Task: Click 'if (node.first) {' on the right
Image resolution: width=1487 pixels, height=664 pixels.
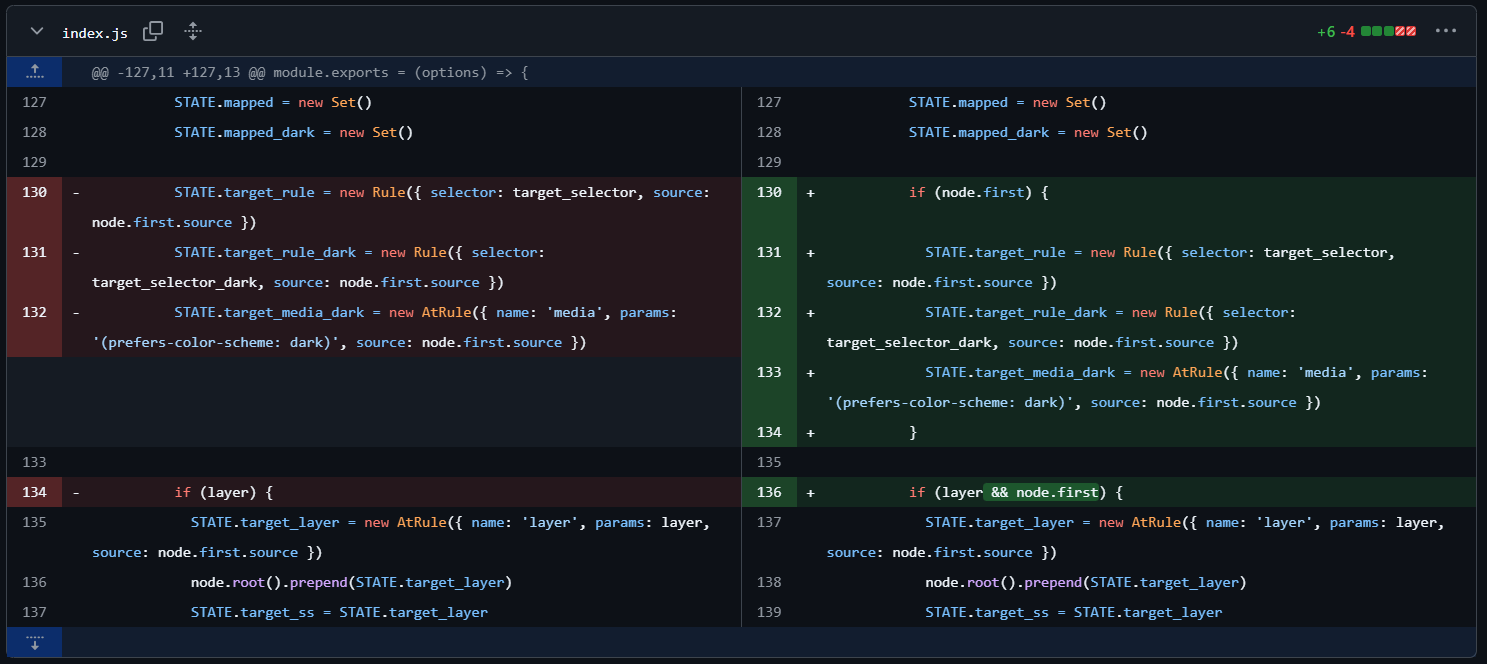Action: coord(978,192)
